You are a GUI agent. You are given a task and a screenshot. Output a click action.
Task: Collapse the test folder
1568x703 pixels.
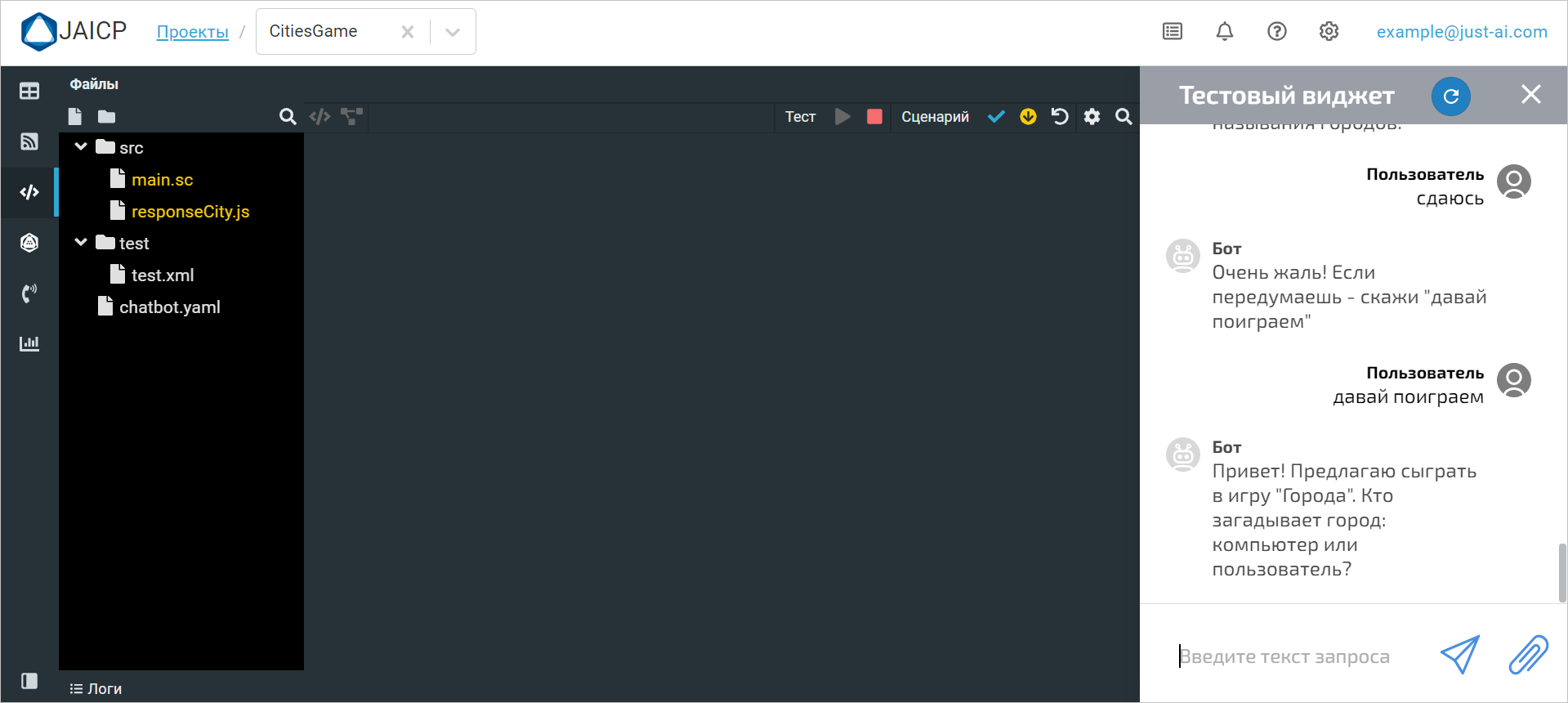pyautogui.click(x=81, y=243)
